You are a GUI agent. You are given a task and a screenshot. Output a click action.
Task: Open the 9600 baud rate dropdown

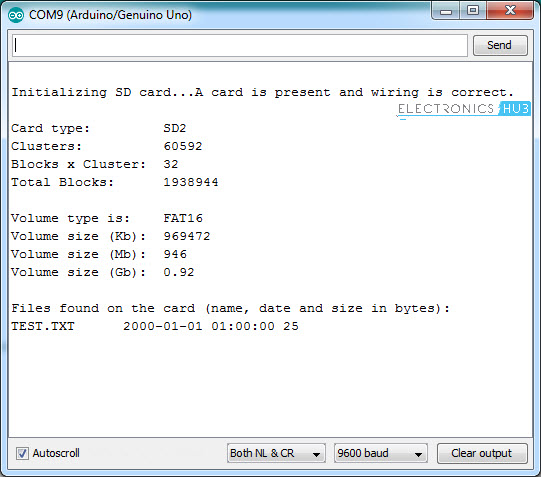click(381, 453)
